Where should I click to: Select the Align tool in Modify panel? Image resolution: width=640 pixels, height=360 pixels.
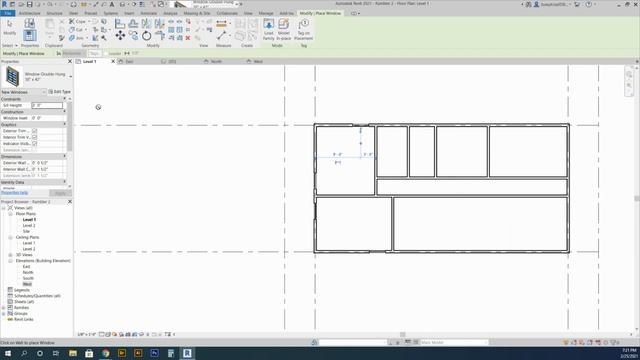pos(120,23)
